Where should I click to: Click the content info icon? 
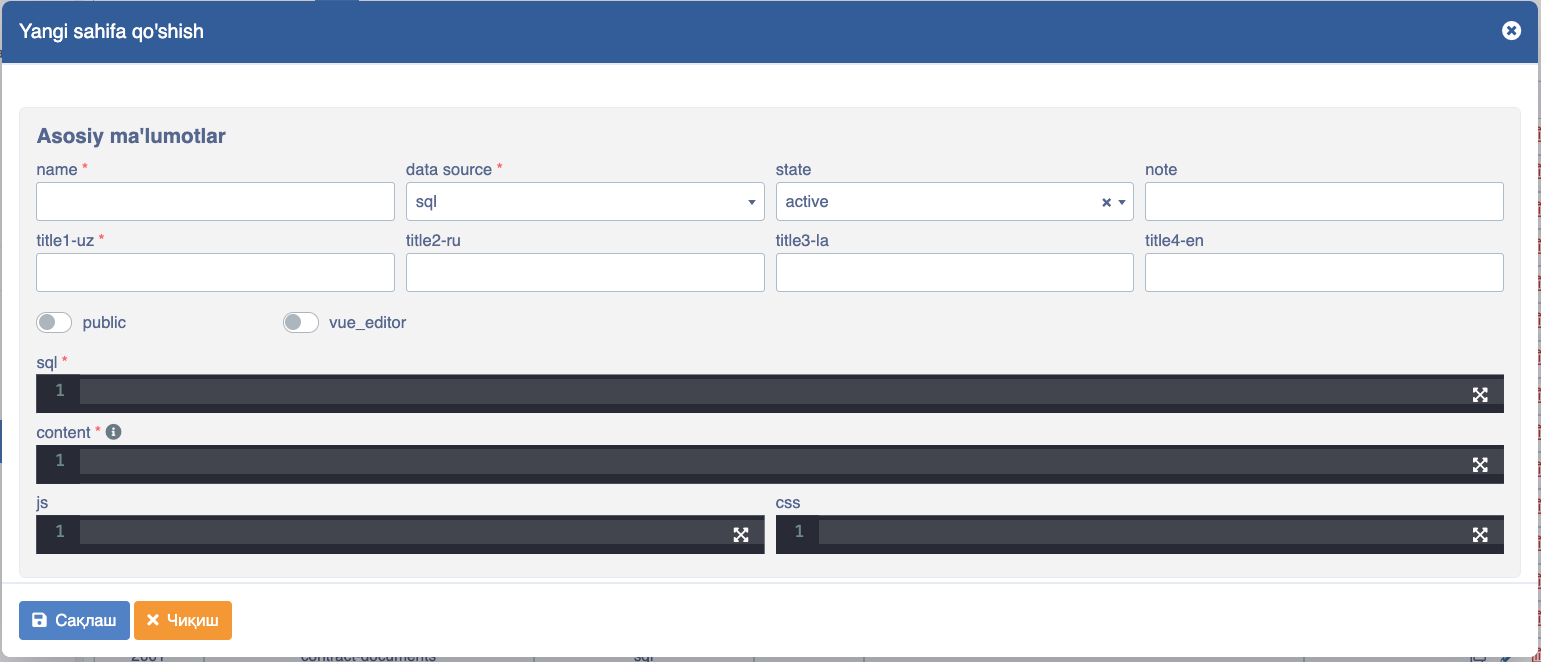[113, 432]
